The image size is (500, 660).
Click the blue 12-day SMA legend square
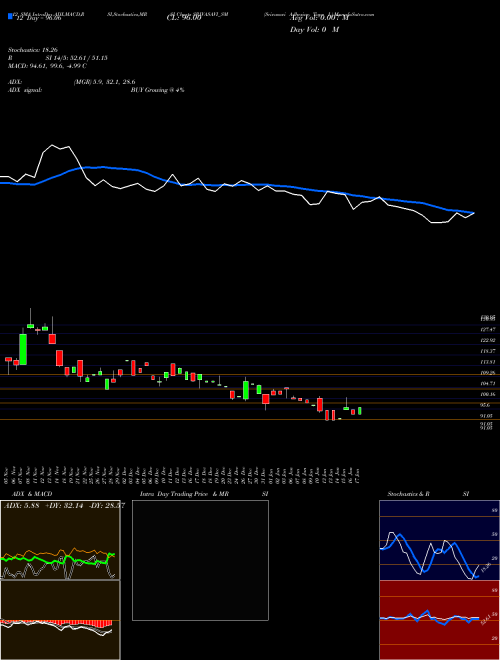[x=10, y=17]
